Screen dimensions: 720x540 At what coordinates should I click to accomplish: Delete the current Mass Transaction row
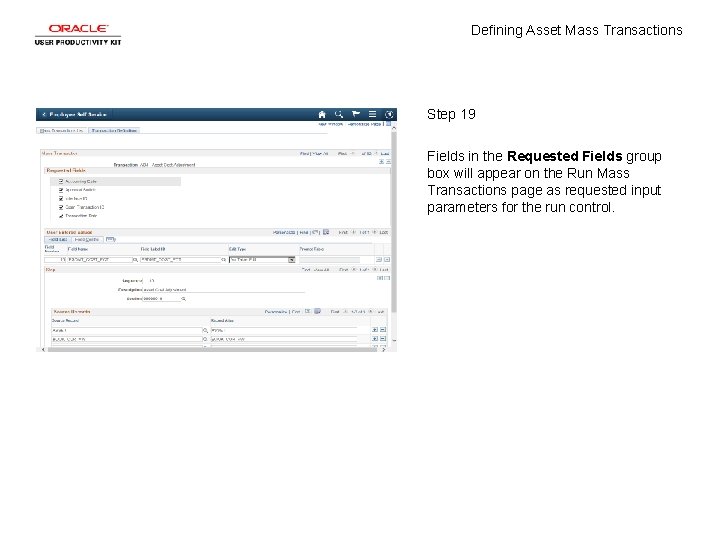pyautogui.click(x=388, y=162)
